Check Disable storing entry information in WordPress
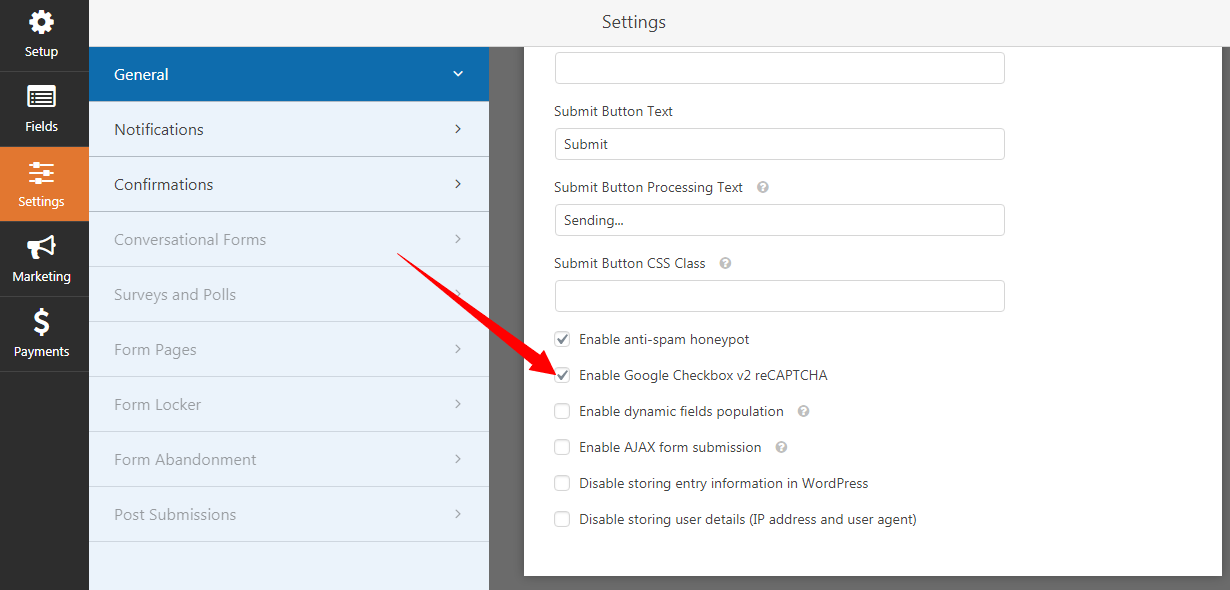The image size is (1230, 590). [x=562, y=483]
